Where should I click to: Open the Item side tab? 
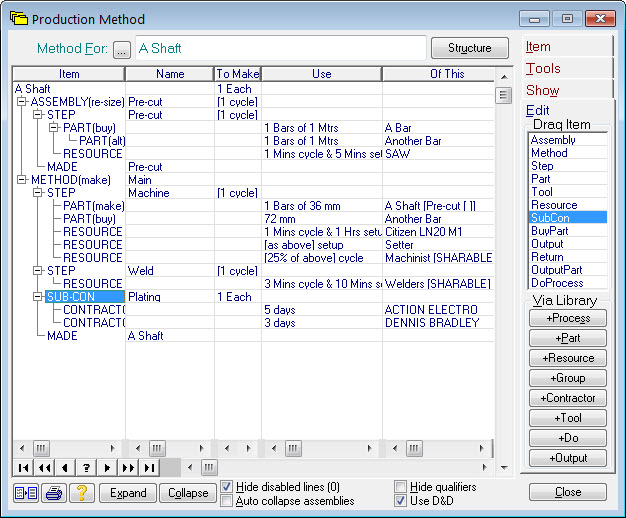click(567, 46)
